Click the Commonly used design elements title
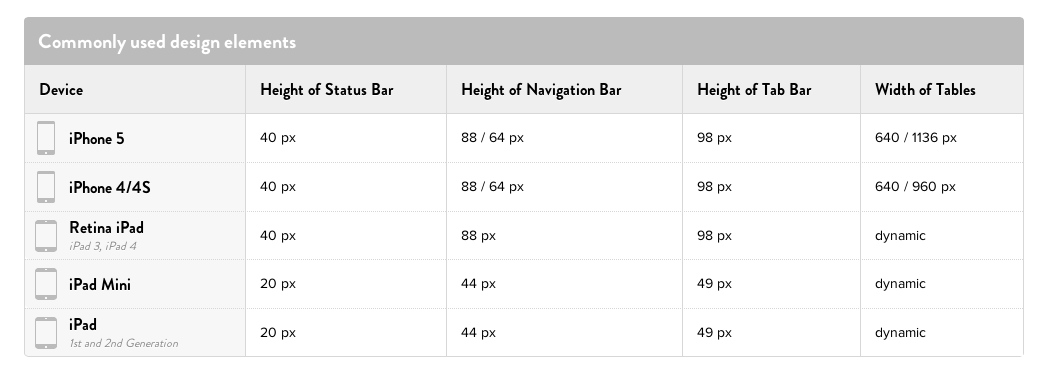Image resolution: width=1044 pixels, height=379 pixels. (x=167, y=41)
